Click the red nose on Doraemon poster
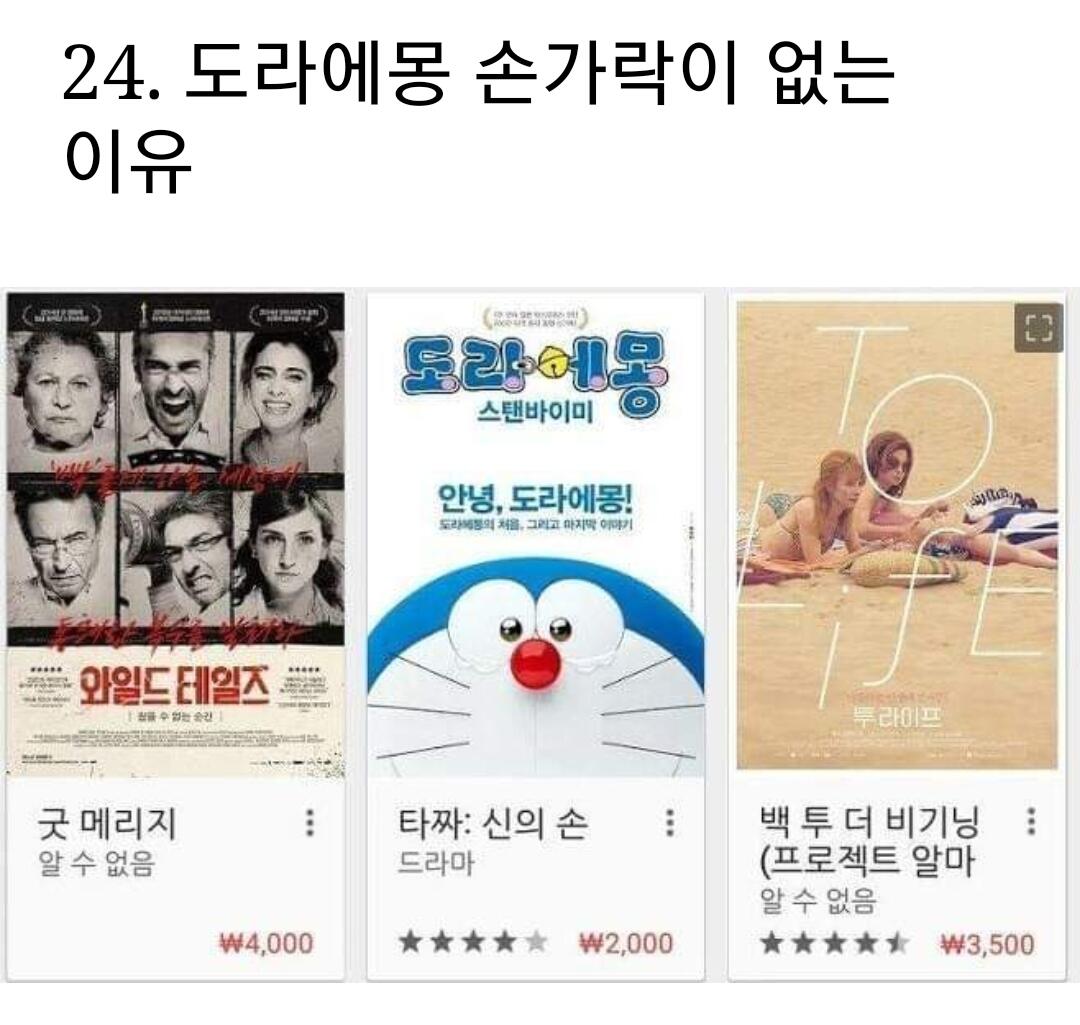Screen dimensions: 1080x1025 tap(536, 662)
